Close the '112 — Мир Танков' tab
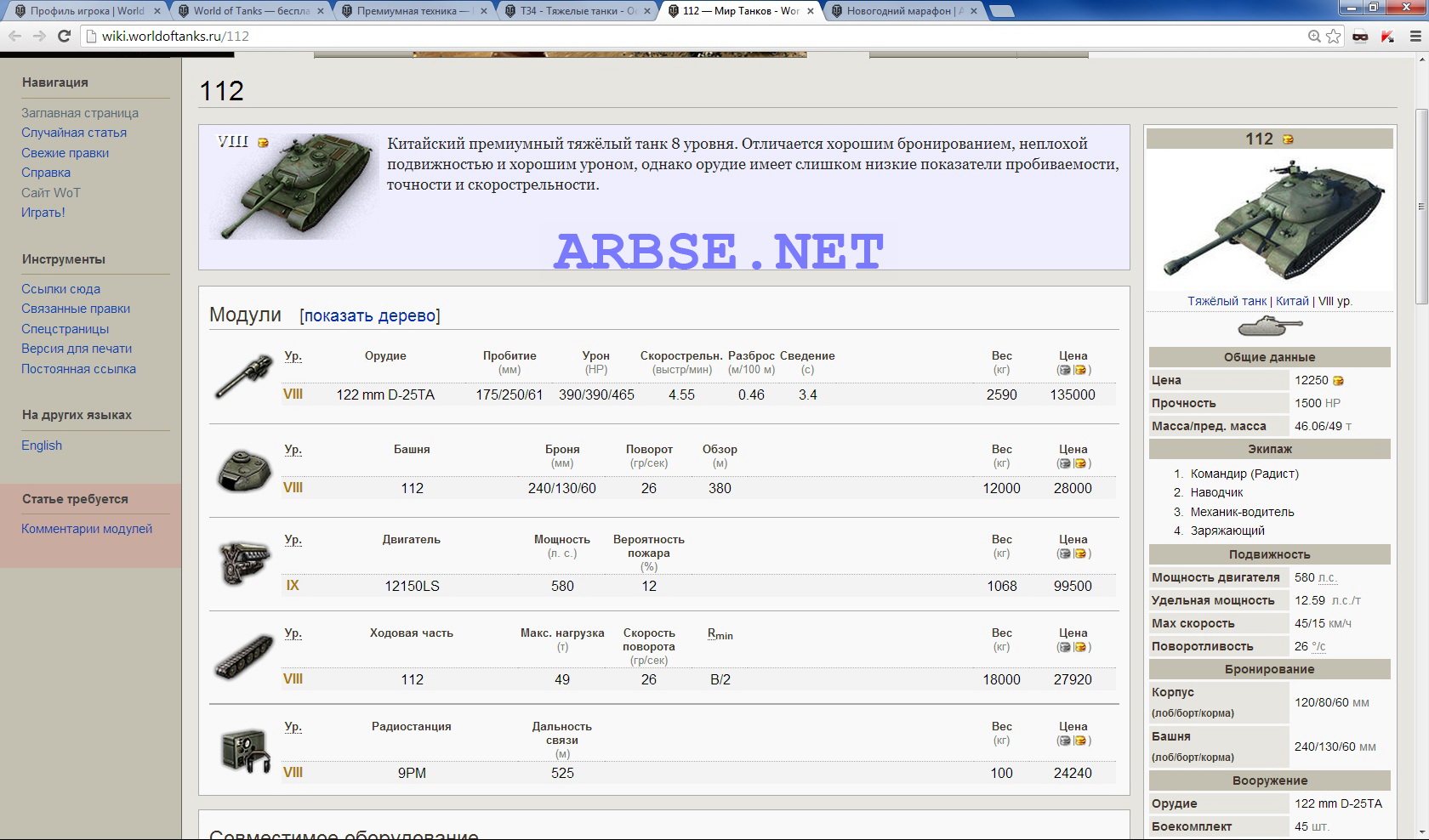This screenshot has width=1429, height=840. [810, 11]
